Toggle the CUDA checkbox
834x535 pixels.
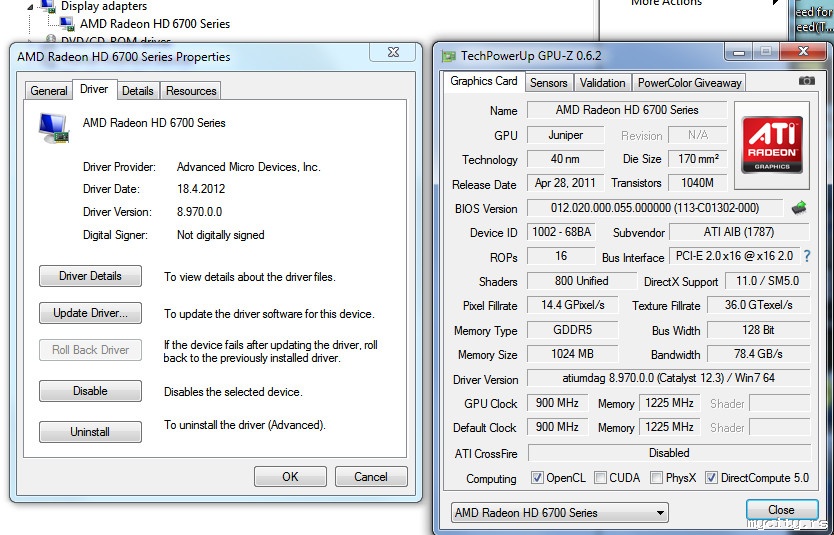click(x=600, y=478)
